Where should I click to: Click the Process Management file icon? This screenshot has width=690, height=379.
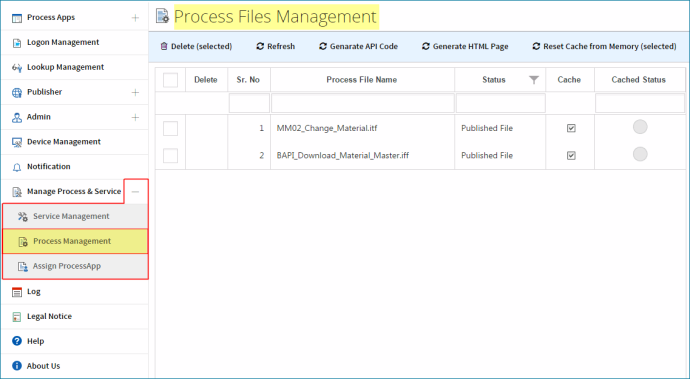click(23, 242)
